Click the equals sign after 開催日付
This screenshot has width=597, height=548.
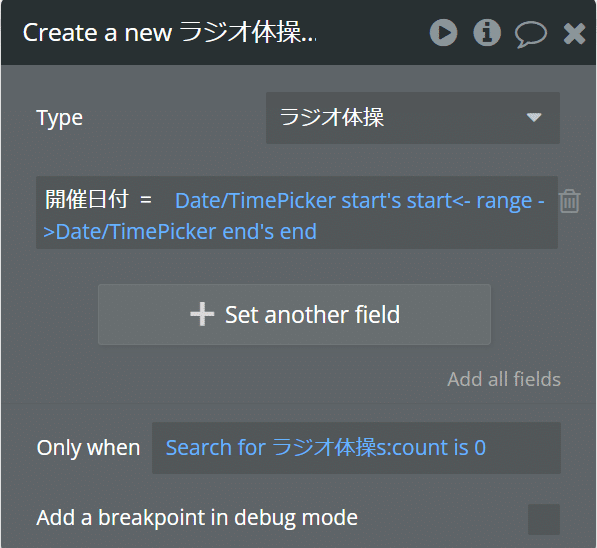pyautogui.click(x=146, y=200)
